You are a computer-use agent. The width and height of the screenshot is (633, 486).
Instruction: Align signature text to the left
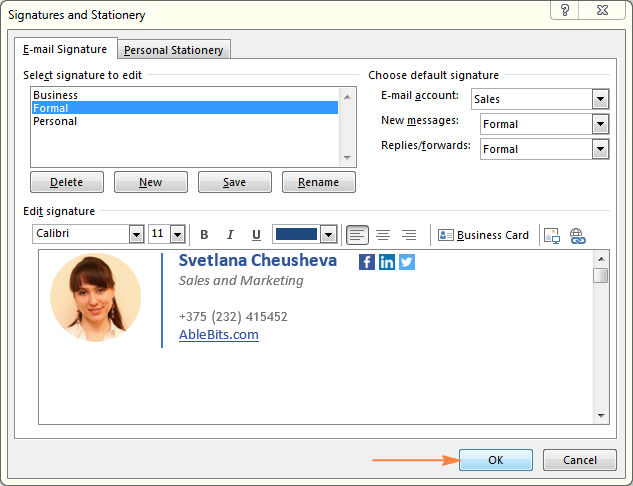pos(357,235)
